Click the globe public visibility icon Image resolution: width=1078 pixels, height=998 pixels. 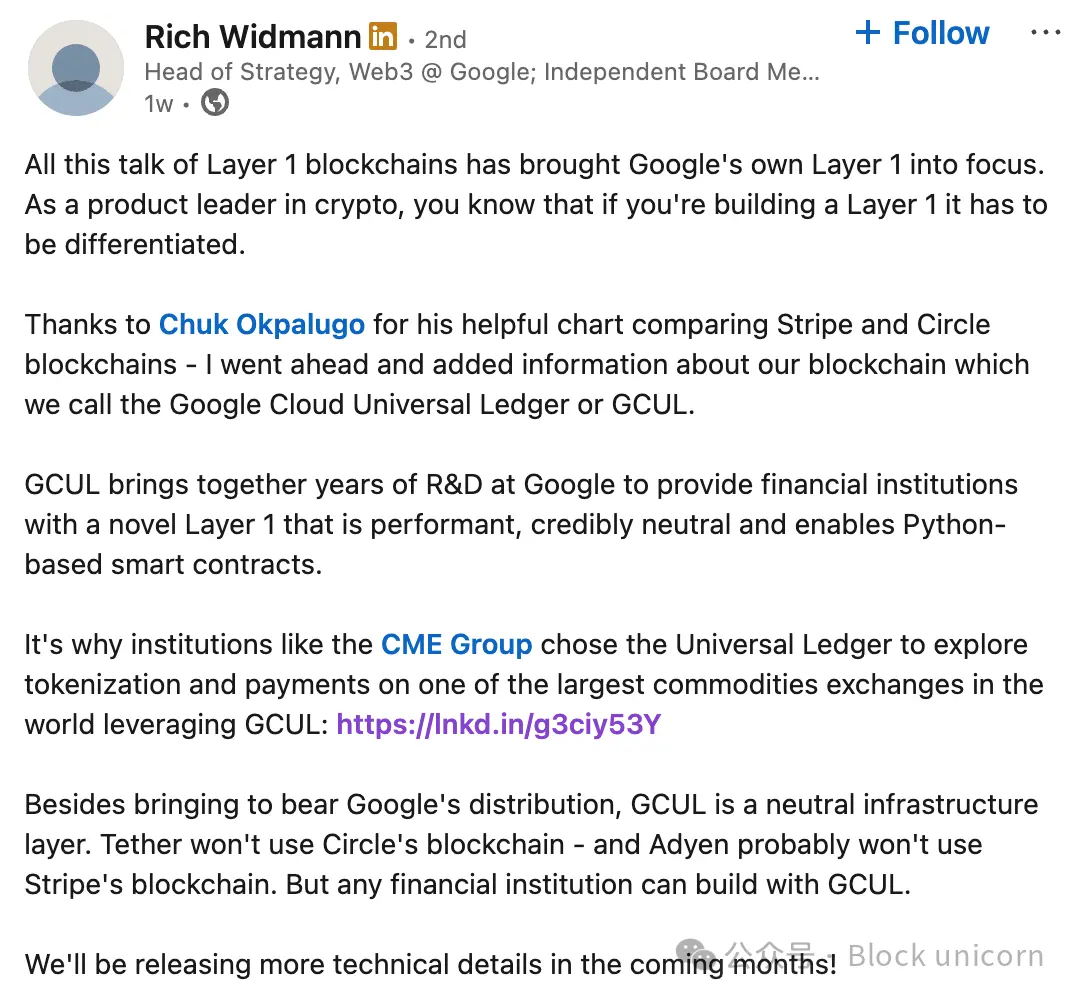coord(215,102)
